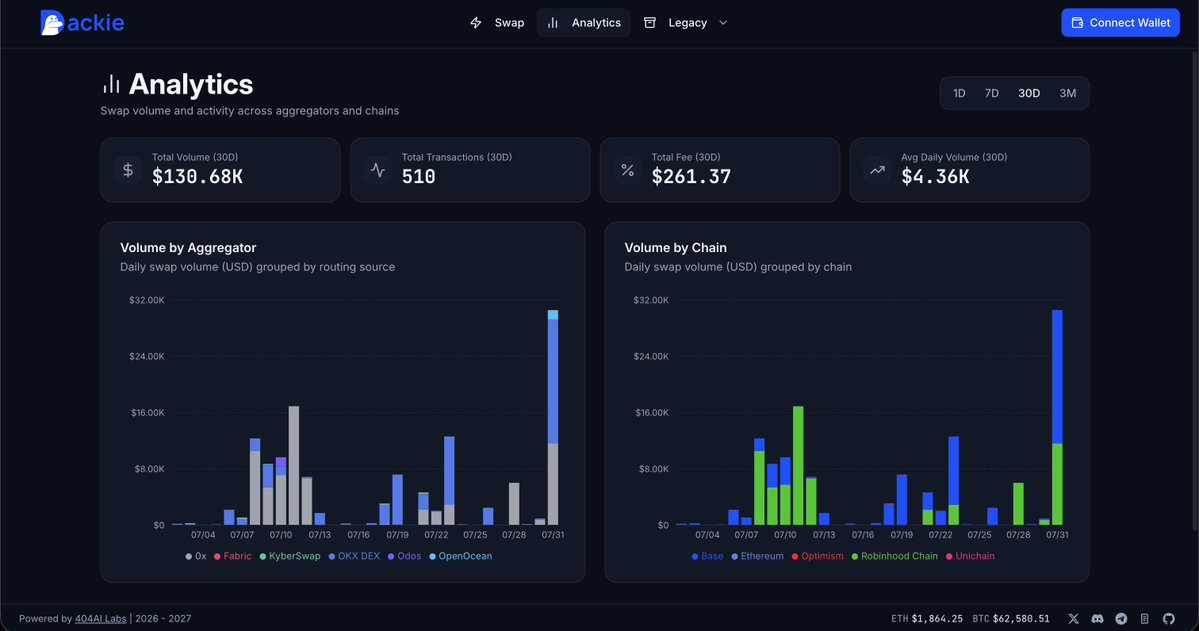Click the archive box Legacy icon
The image size is (1199, 631).
tap(650, 23)
